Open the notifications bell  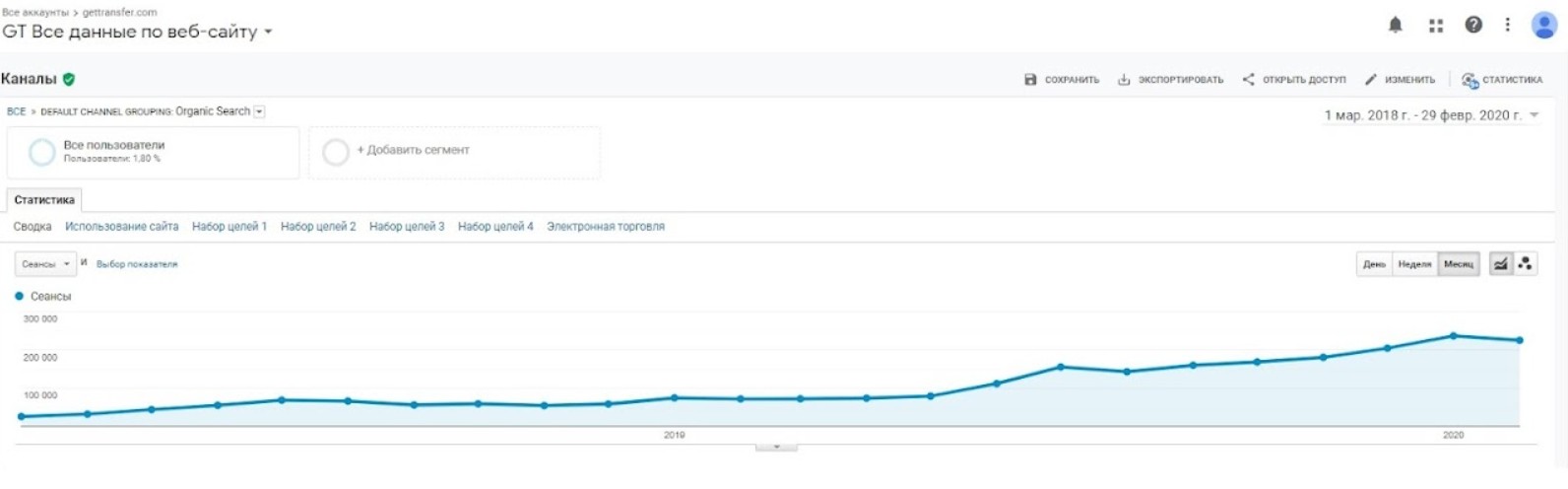[1396, 25]
